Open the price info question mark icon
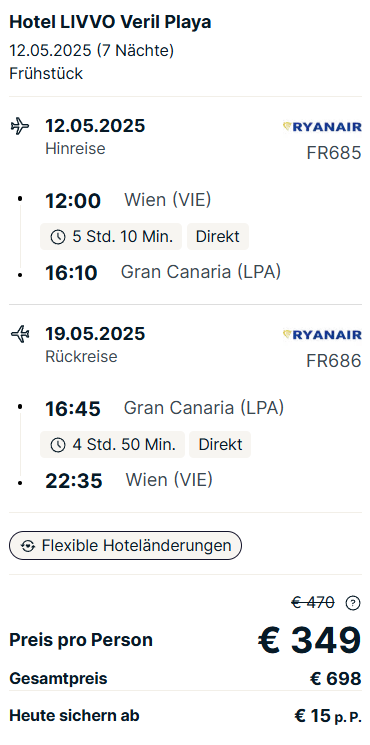This screenshot has width=370, height=745. (x=352, y=603)
